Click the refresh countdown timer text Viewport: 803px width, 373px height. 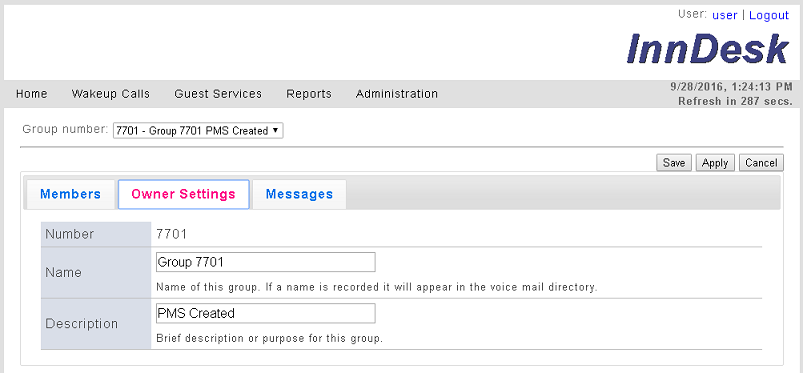[x=735, y=101]
